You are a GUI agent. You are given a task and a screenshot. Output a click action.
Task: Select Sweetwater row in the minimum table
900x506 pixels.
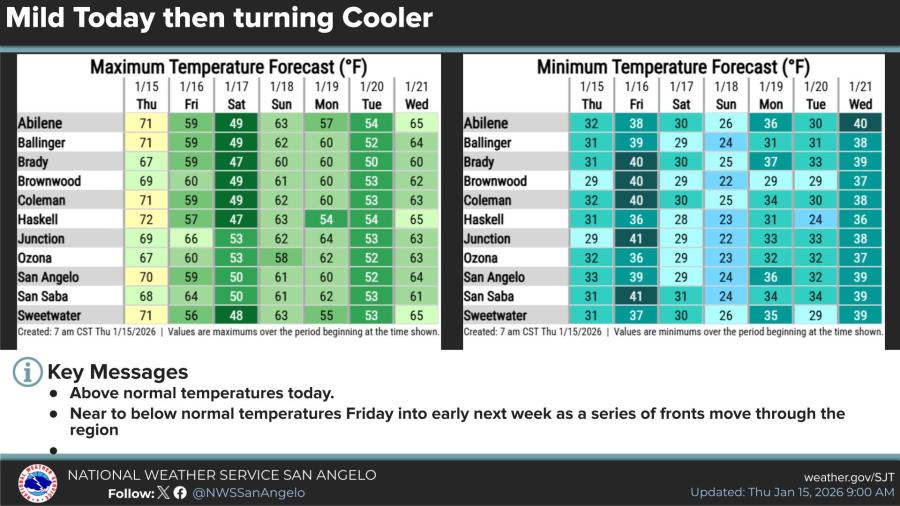(495, 316)
